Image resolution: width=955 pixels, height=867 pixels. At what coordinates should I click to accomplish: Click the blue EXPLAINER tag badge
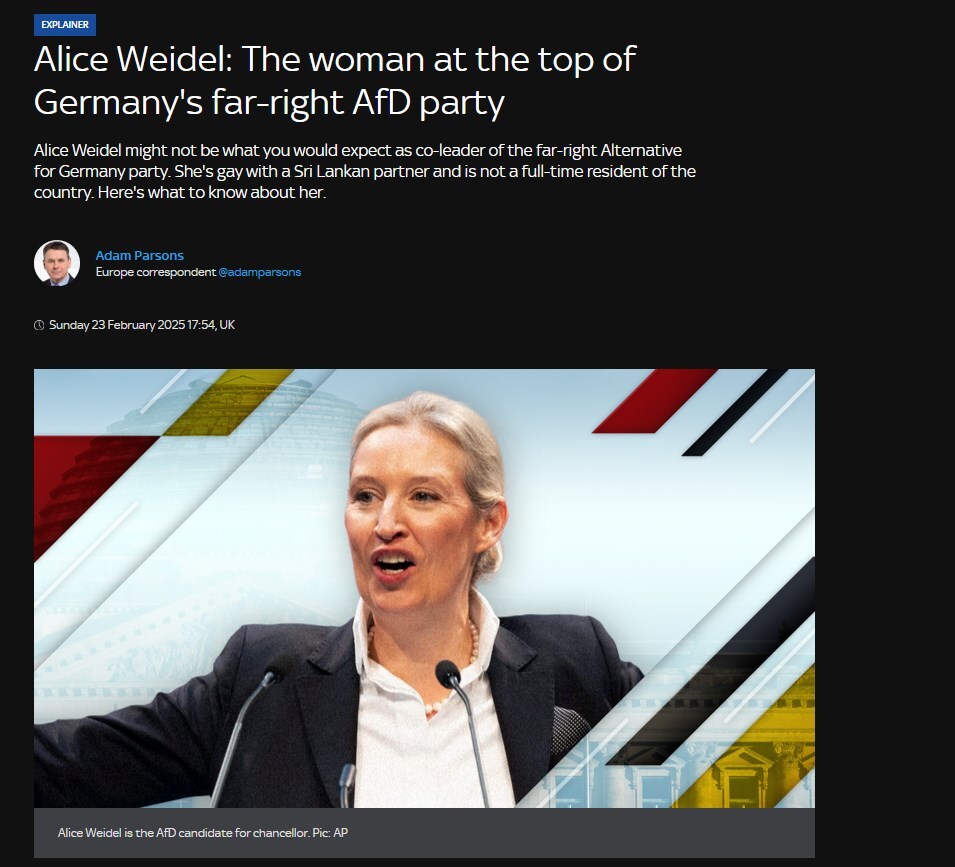(x=65, y=25)
